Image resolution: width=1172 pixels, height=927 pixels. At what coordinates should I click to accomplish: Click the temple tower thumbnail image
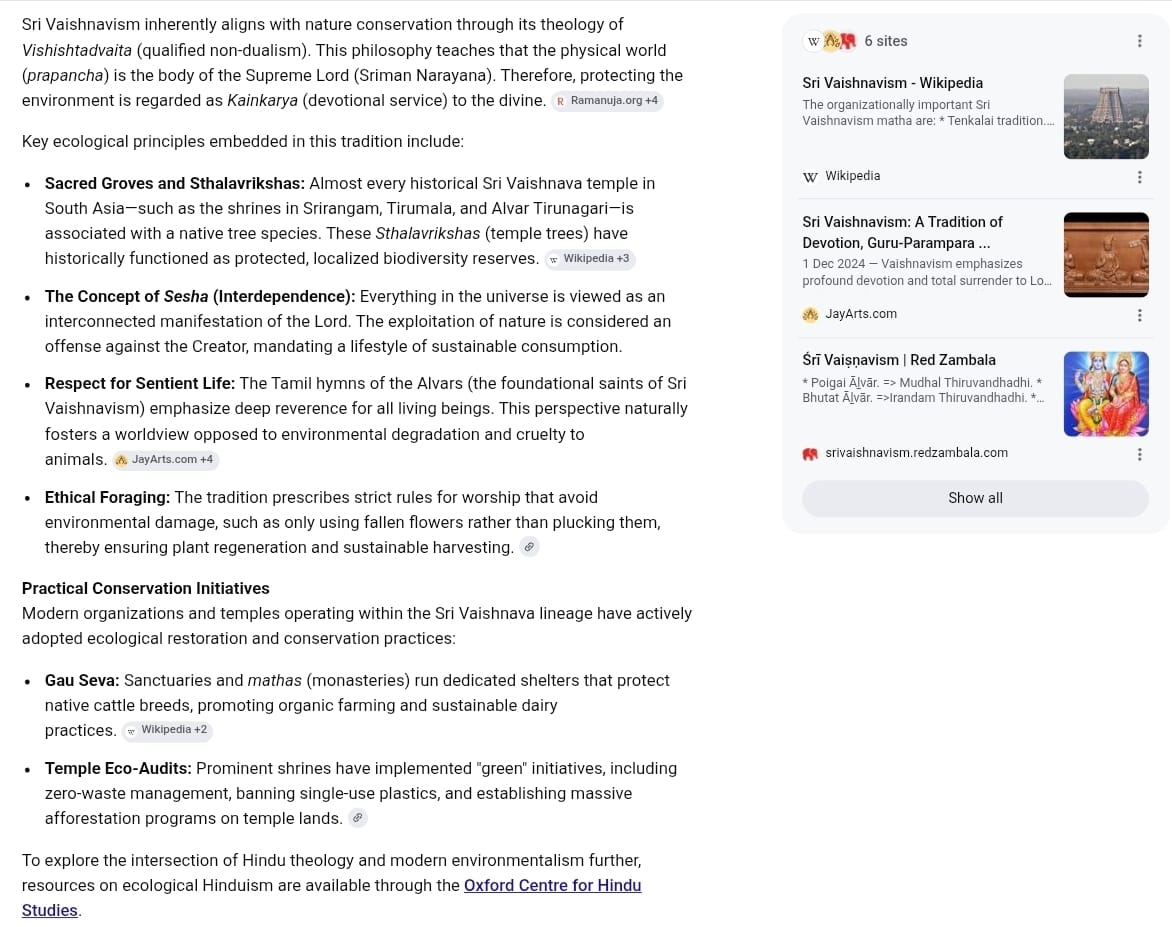[x=1105, y=117]
